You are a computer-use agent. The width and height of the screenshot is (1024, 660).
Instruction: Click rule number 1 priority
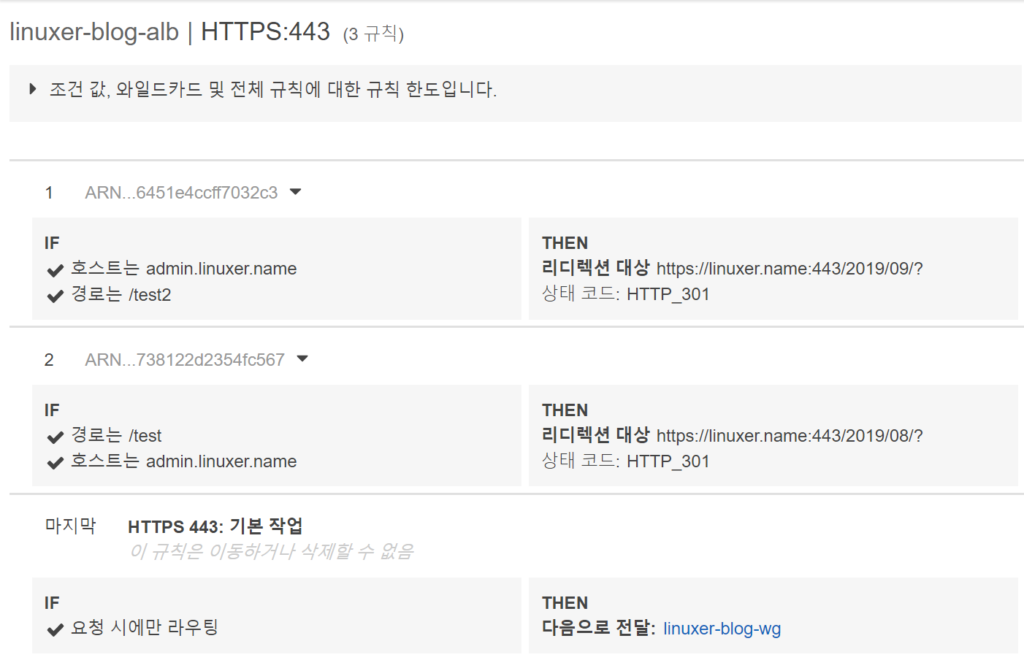click(x=49, y=193)
